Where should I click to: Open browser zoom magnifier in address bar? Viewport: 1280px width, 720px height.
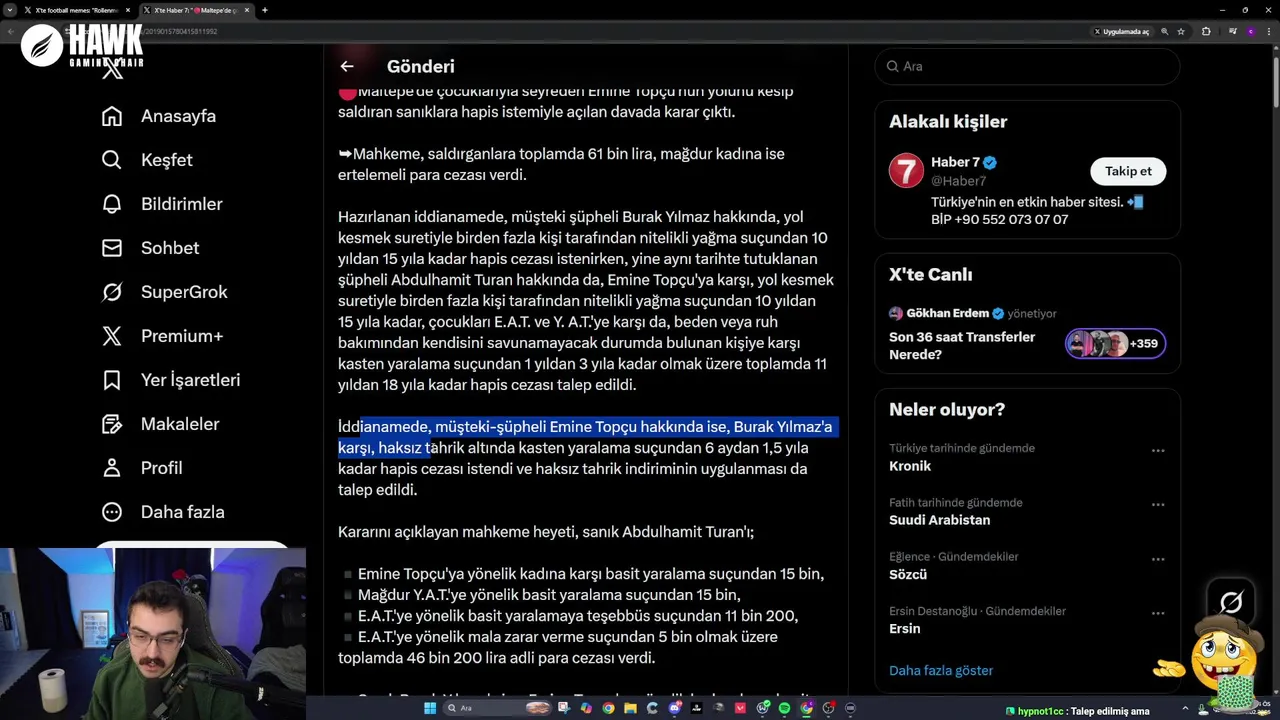(1164, 31)
